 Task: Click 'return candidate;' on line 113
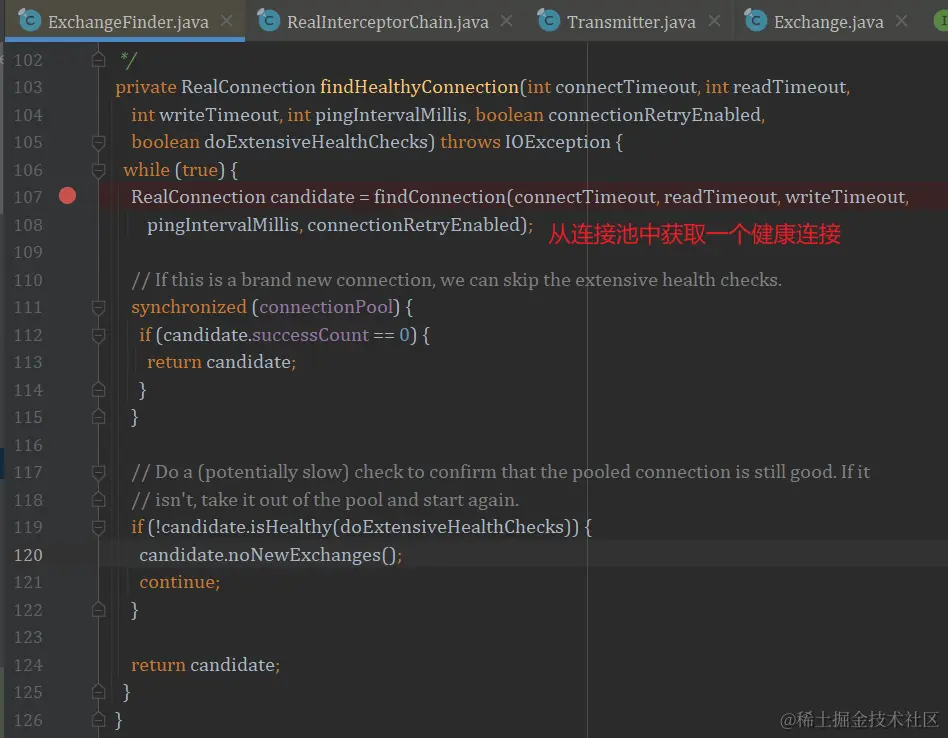point(221,362)
